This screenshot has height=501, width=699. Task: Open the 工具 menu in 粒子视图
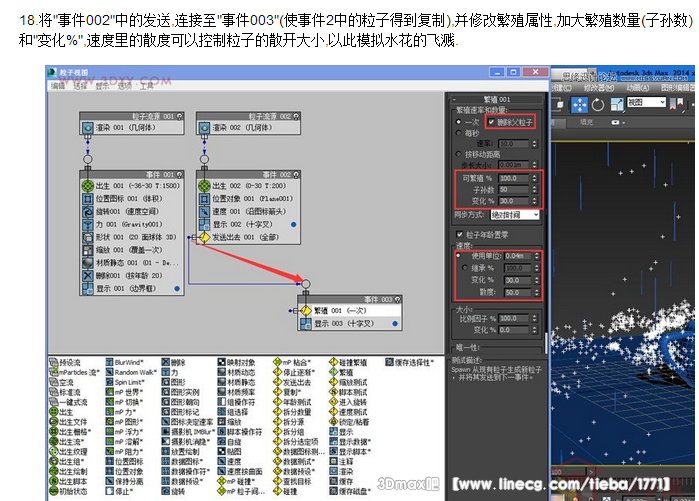click(147, 86)
